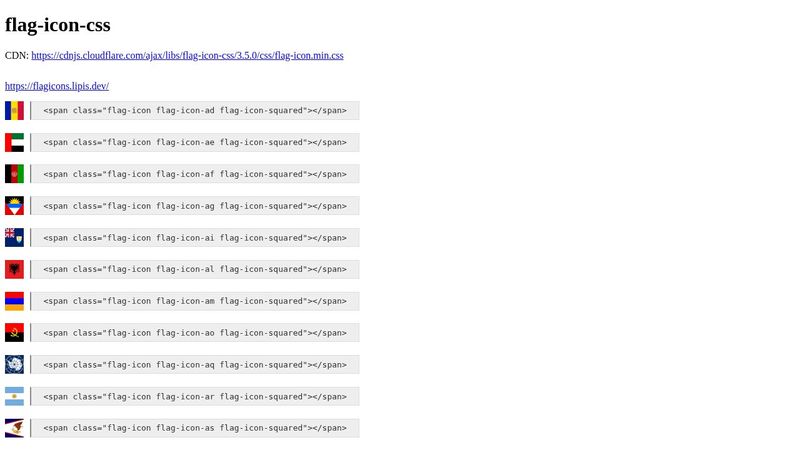Open the cdnjs Cloudflare CDN link
The image size is (800, 450).
187,56
